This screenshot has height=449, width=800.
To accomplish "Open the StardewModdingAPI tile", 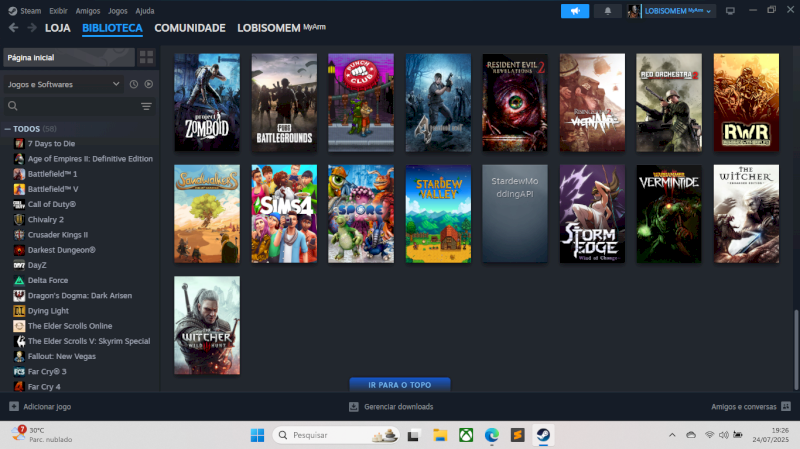I will [515, 213].
